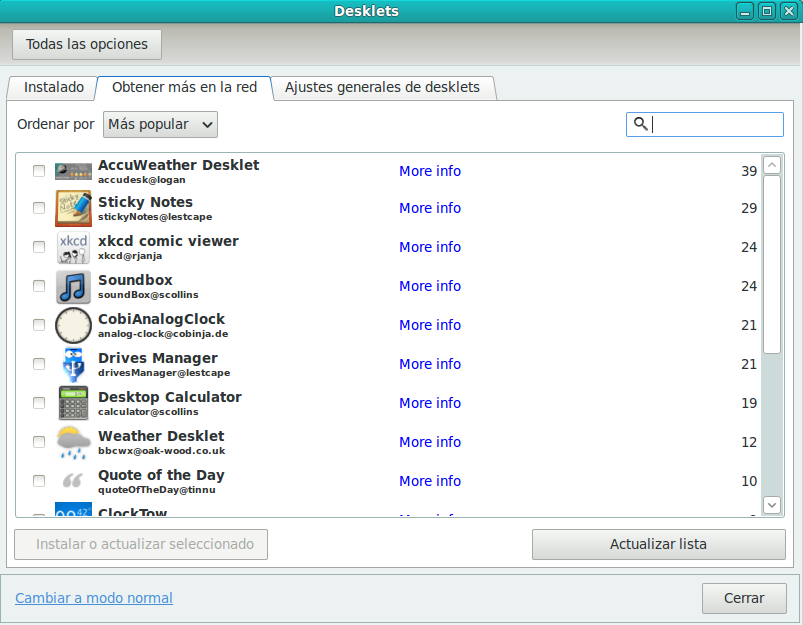
Task: Follow 'Cambiar a modo normal' link
Action: click(x=94, y=598)
